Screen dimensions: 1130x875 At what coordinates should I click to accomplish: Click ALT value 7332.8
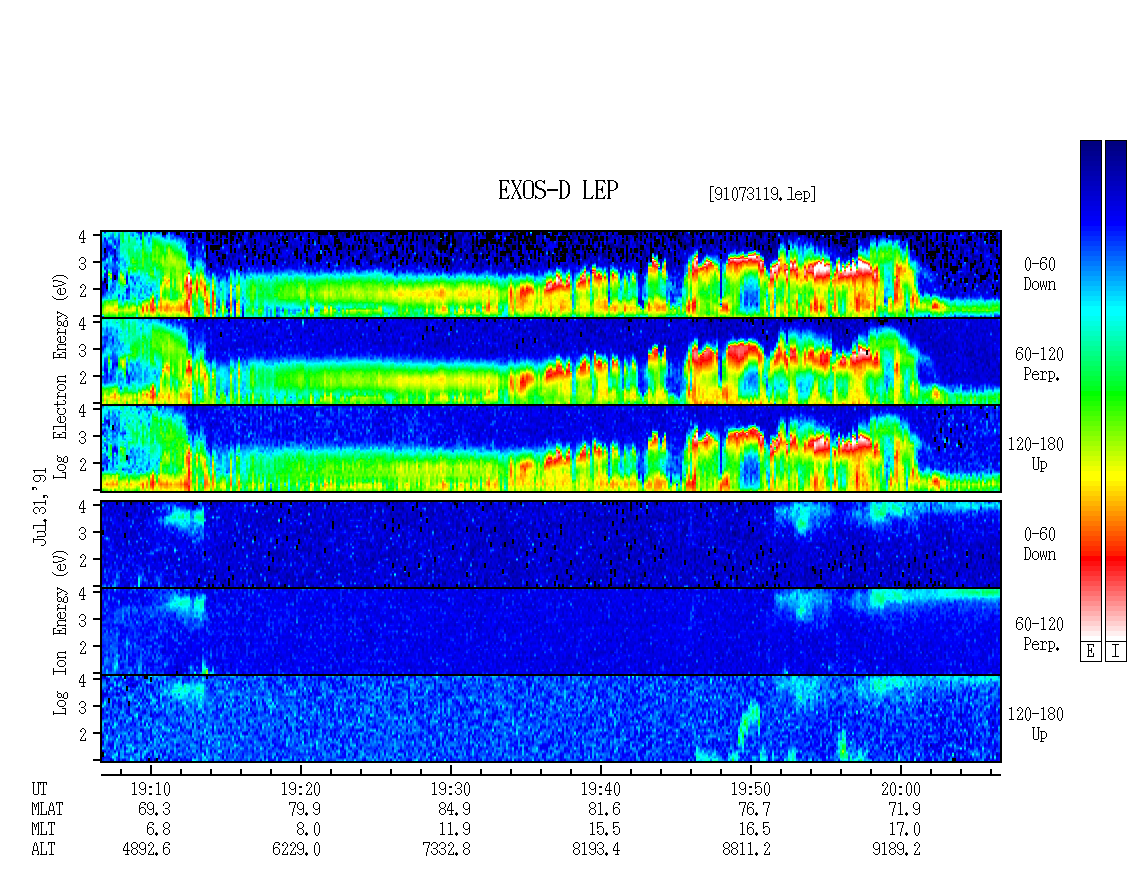pos(446,850)
